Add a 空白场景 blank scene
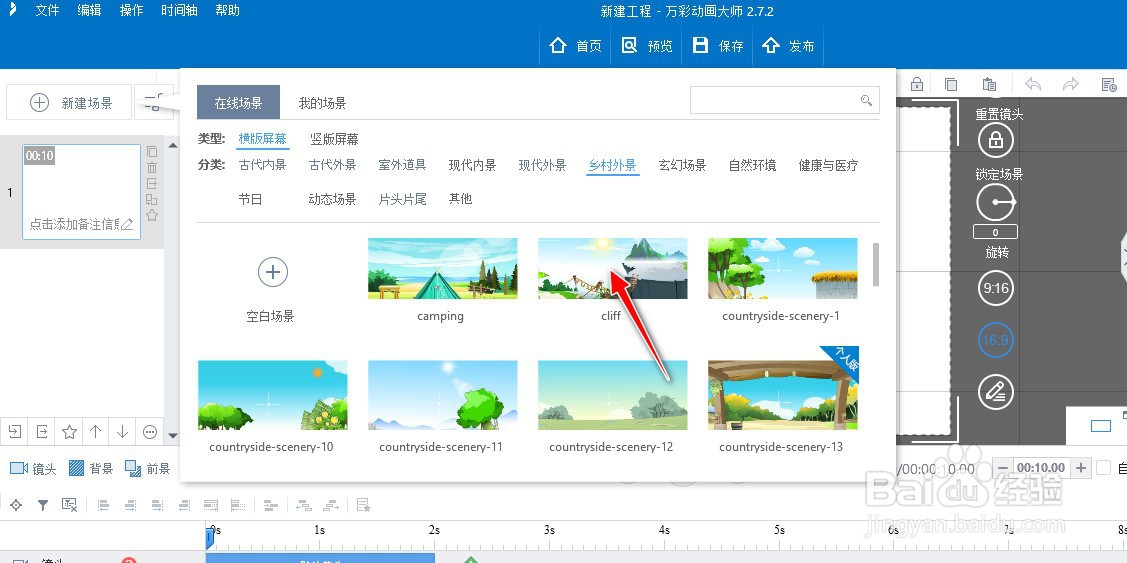Viewport: 1127px width, 563px height. (272, 272)
